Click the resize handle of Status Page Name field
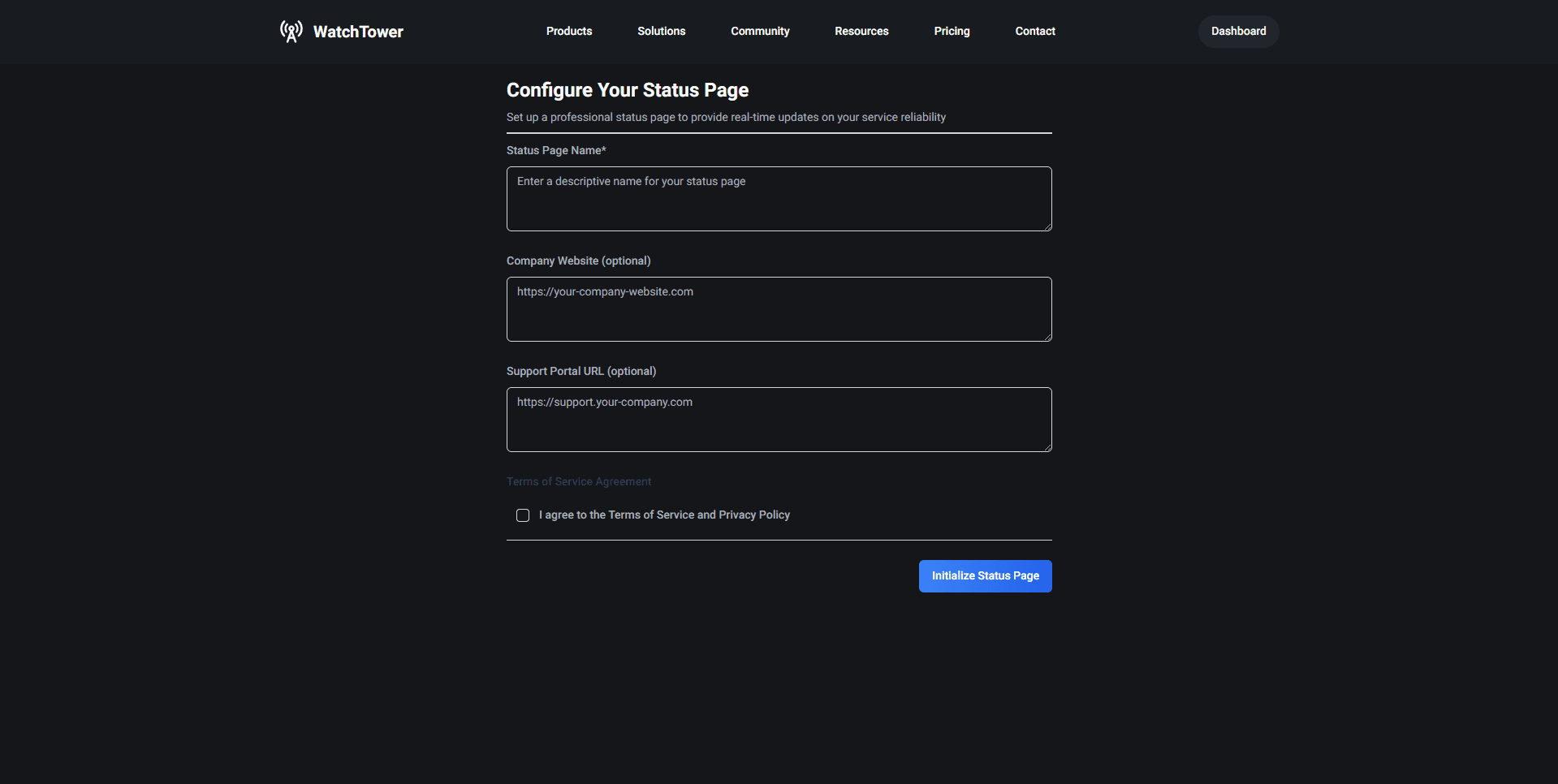Screen dimensions: 1558x784 1047,228
